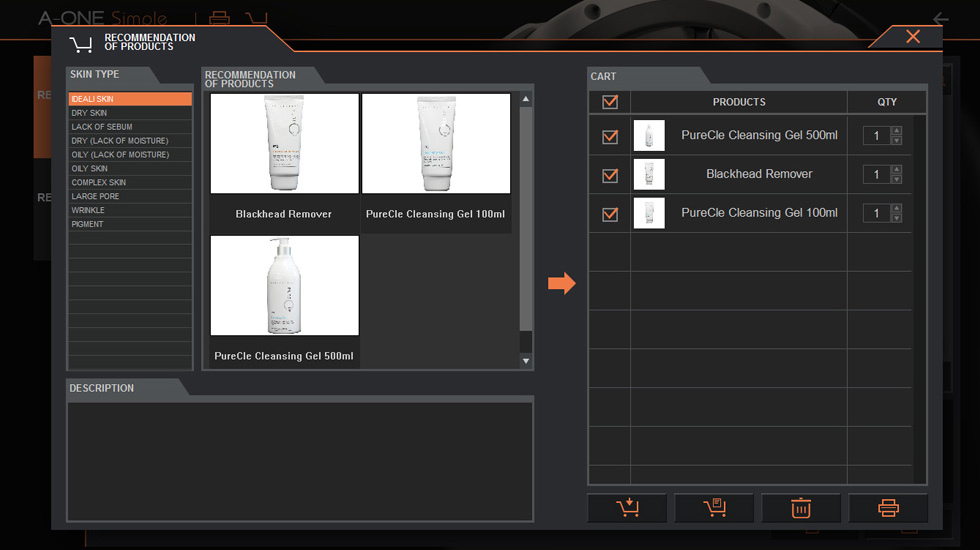Select DRY SKIN skin type
Image resolution: width=980 pixels, height=550 pixels.
pos(130,112)
